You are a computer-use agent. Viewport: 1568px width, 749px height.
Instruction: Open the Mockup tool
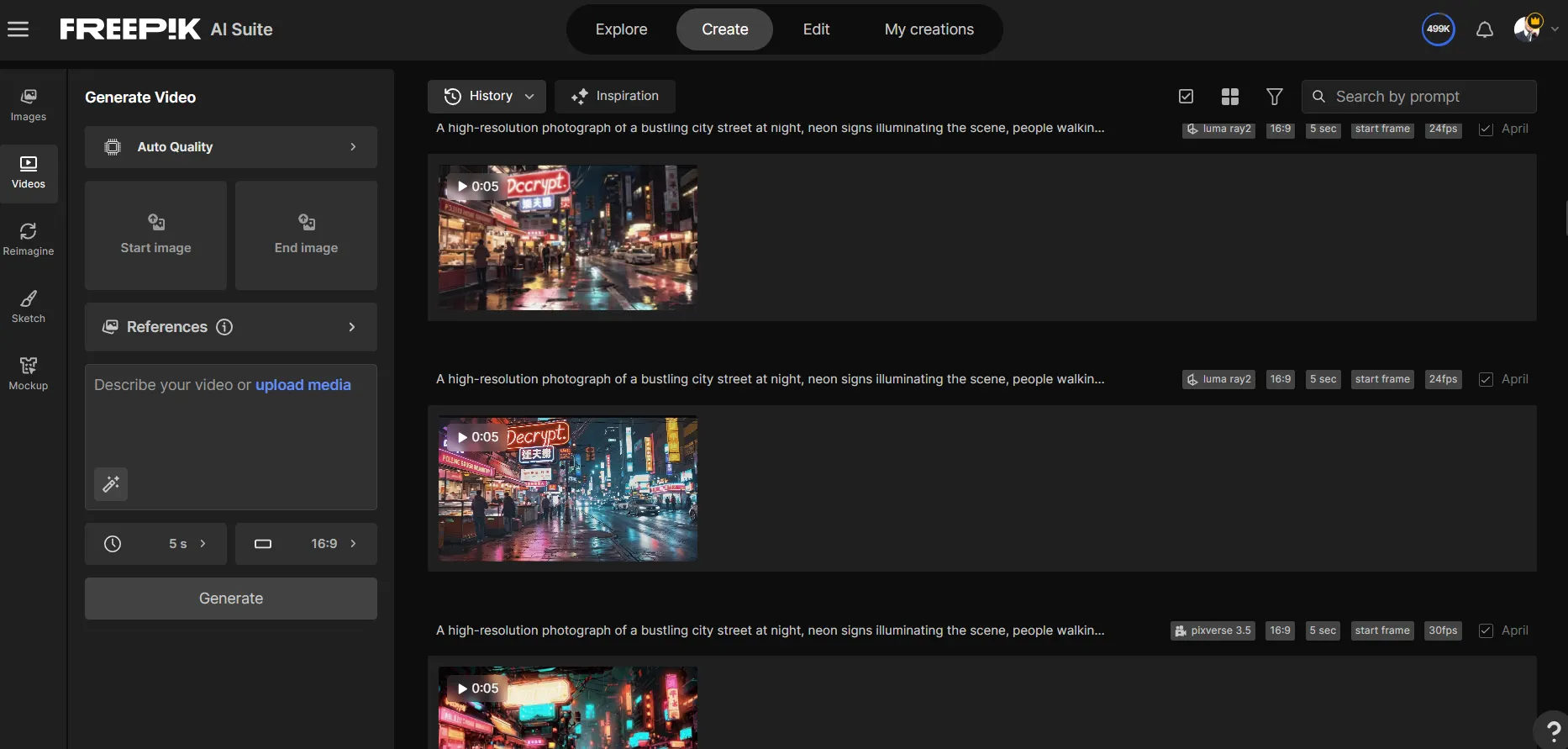click(x=29, y=374)
